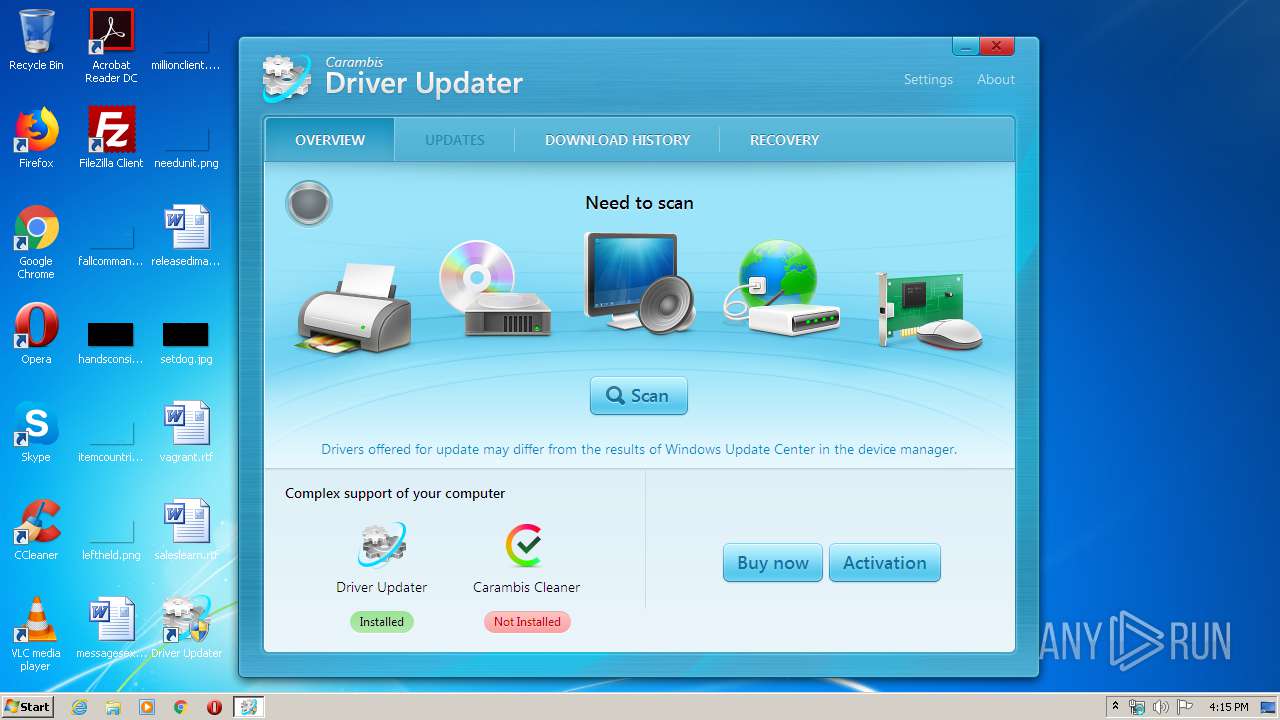
Task: Switch to the Recovery tab
Action: [x=784, y=140]
